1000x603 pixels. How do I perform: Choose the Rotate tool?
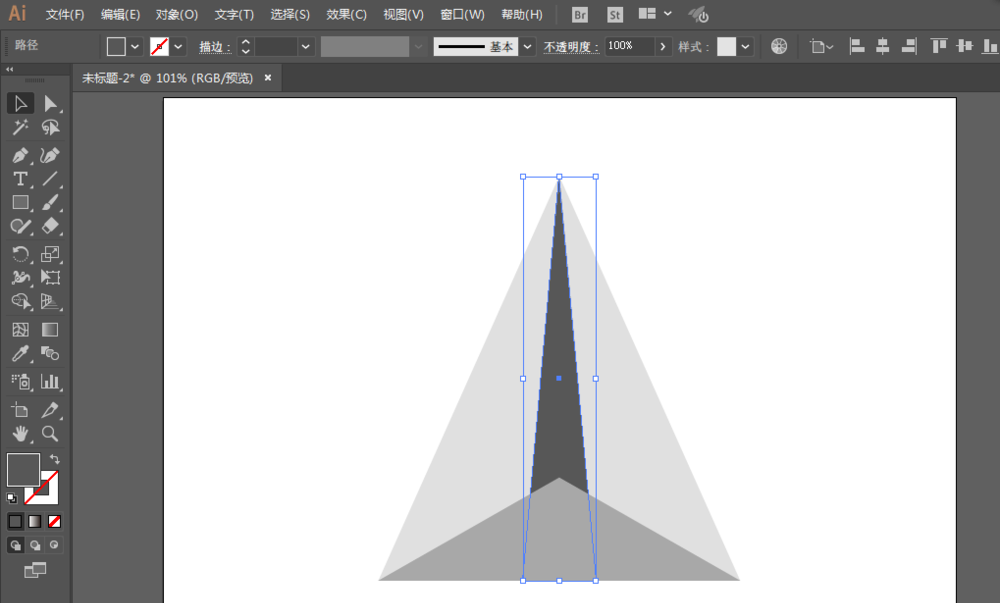point(20,254)
